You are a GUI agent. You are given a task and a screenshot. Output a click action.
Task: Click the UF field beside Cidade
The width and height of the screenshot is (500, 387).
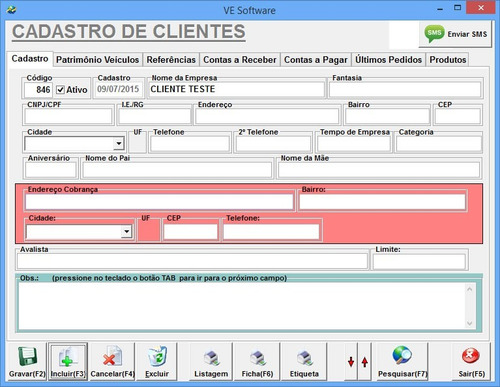point(137,144)
